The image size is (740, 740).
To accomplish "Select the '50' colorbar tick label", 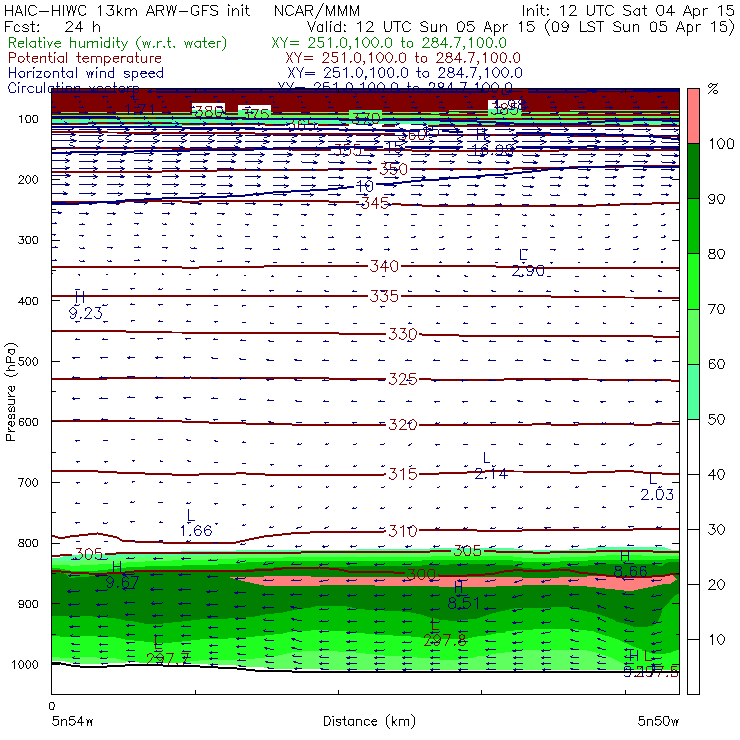I will 716,420.
